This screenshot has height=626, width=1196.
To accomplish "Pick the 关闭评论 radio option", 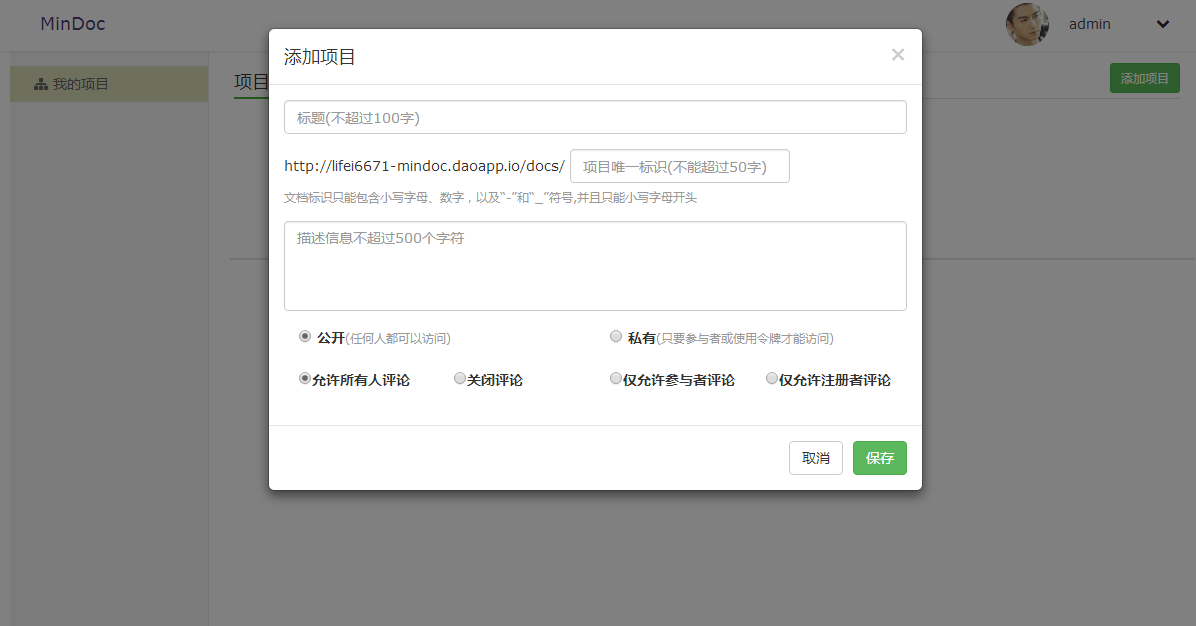I will click(x=460, y=379).
